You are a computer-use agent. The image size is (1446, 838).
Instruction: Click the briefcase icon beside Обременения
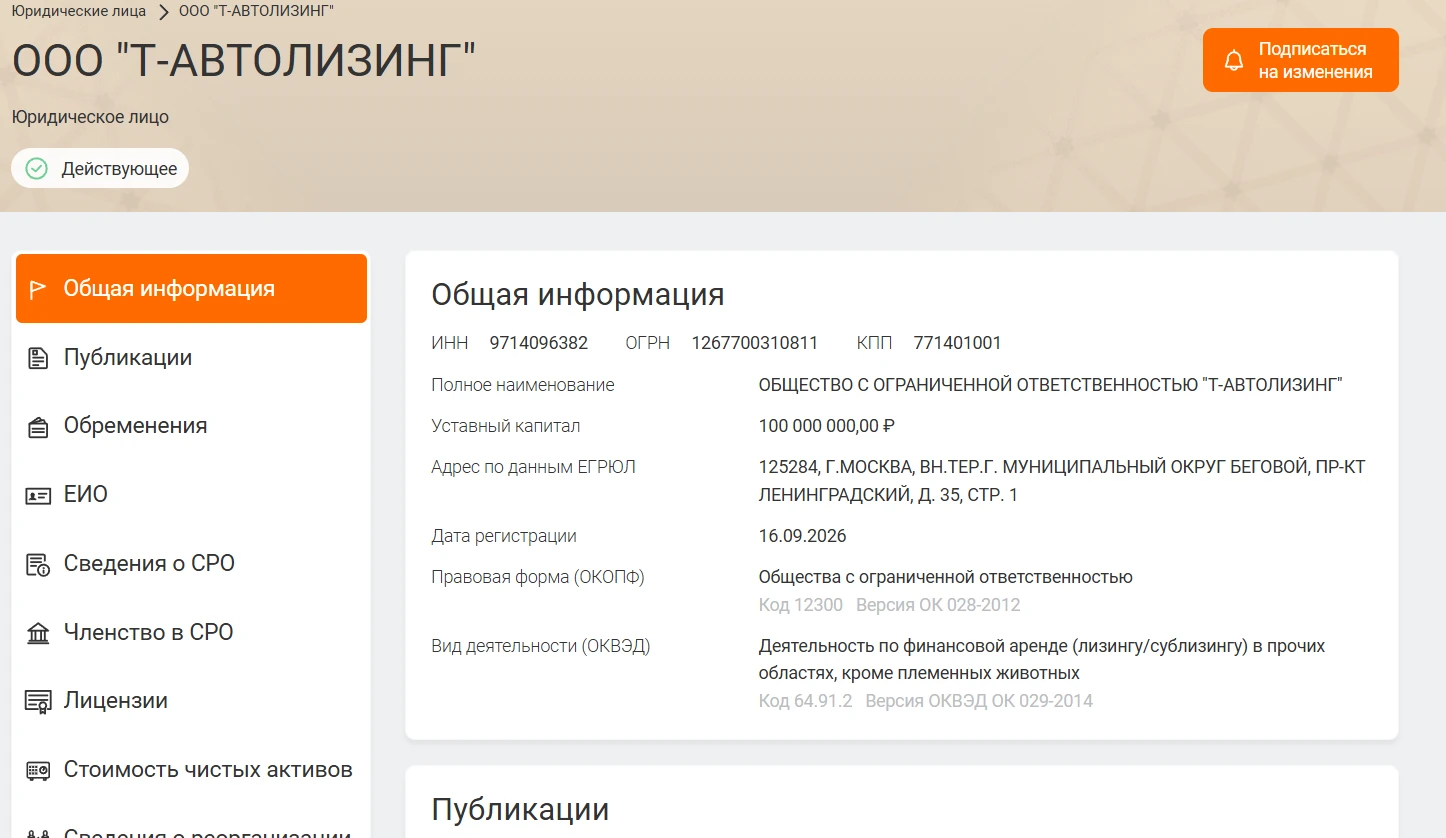click(37, 427)
